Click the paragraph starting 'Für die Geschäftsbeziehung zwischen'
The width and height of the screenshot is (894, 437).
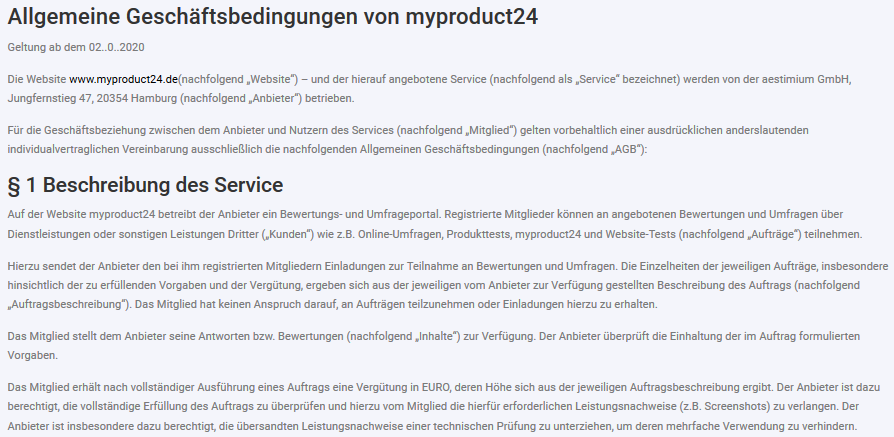click(x=408, y=140)
